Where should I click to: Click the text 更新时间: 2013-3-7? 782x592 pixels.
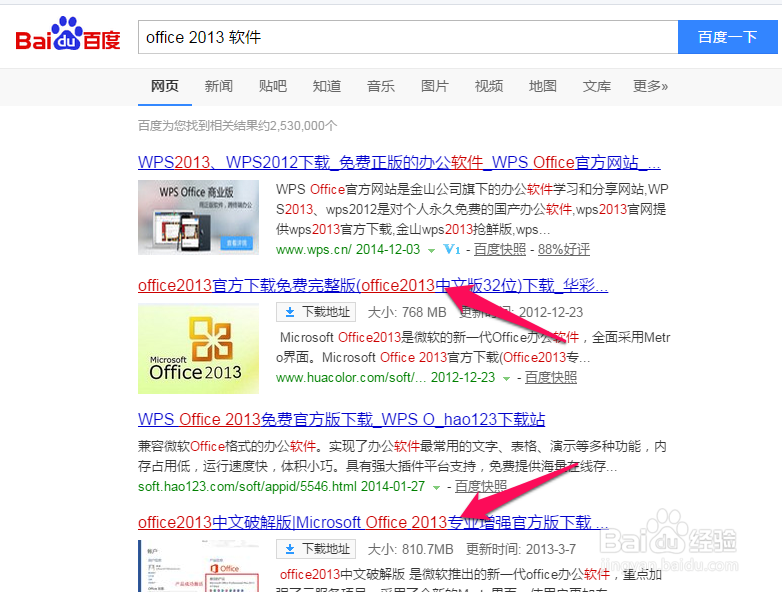(x=521, y=549)
